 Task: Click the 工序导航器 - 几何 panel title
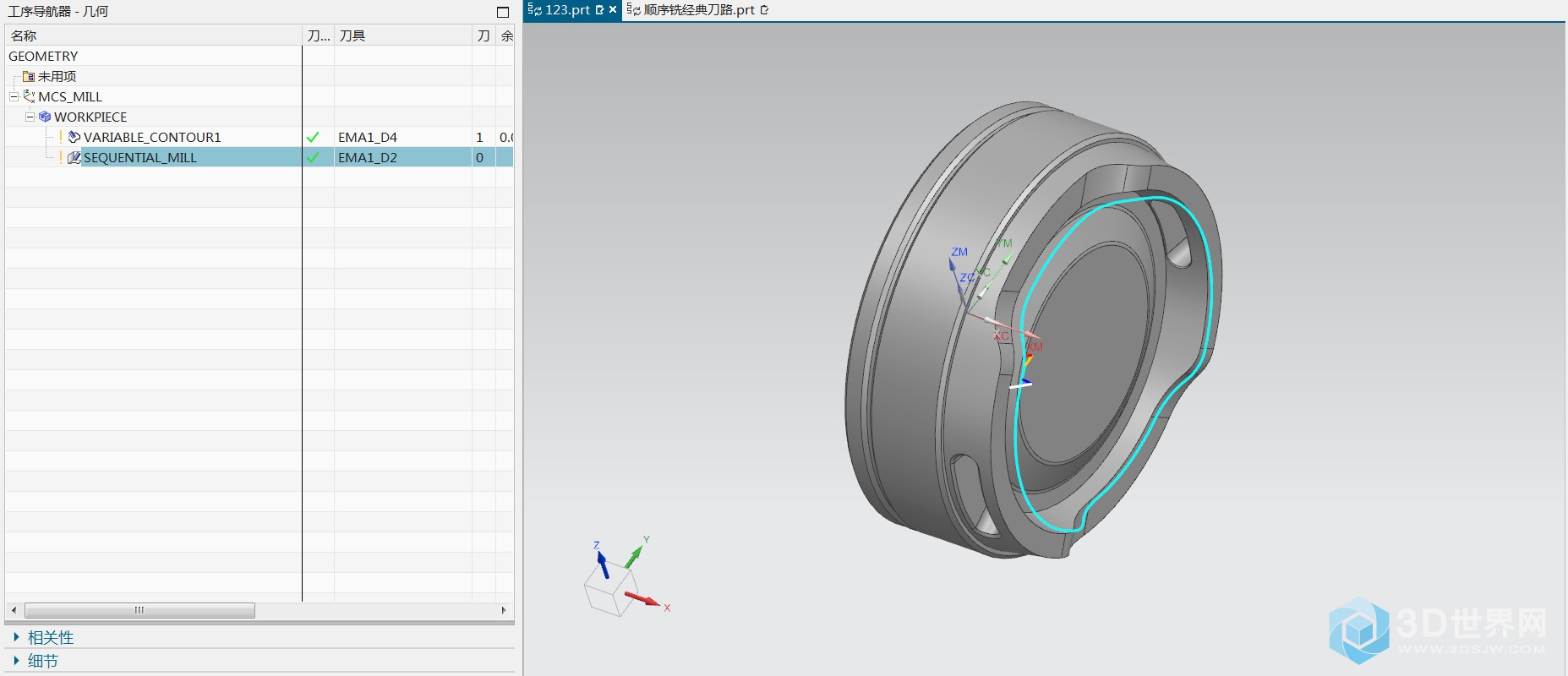58,12
